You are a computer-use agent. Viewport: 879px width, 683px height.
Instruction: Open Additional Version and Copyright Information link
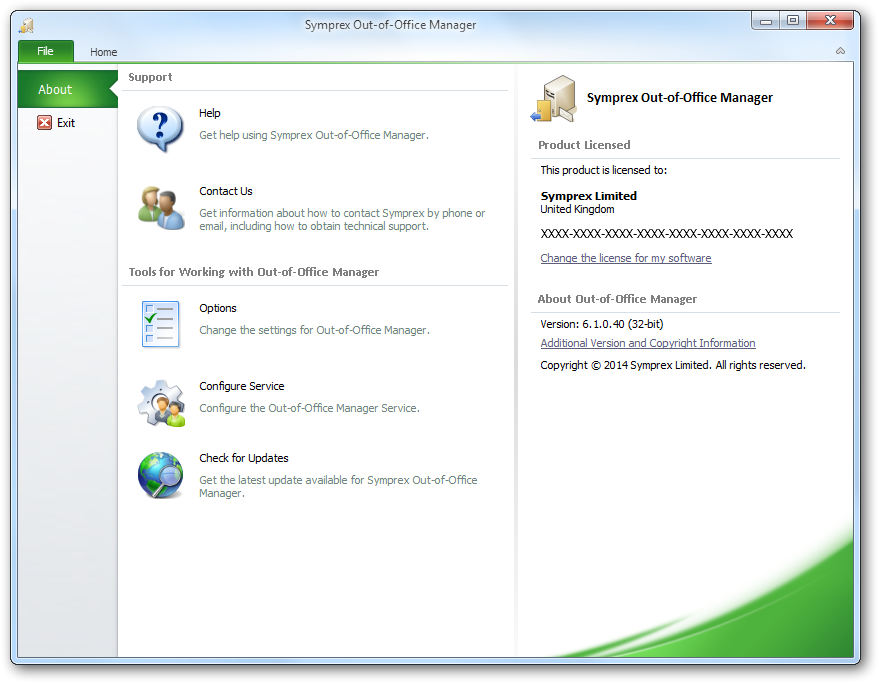648,343
